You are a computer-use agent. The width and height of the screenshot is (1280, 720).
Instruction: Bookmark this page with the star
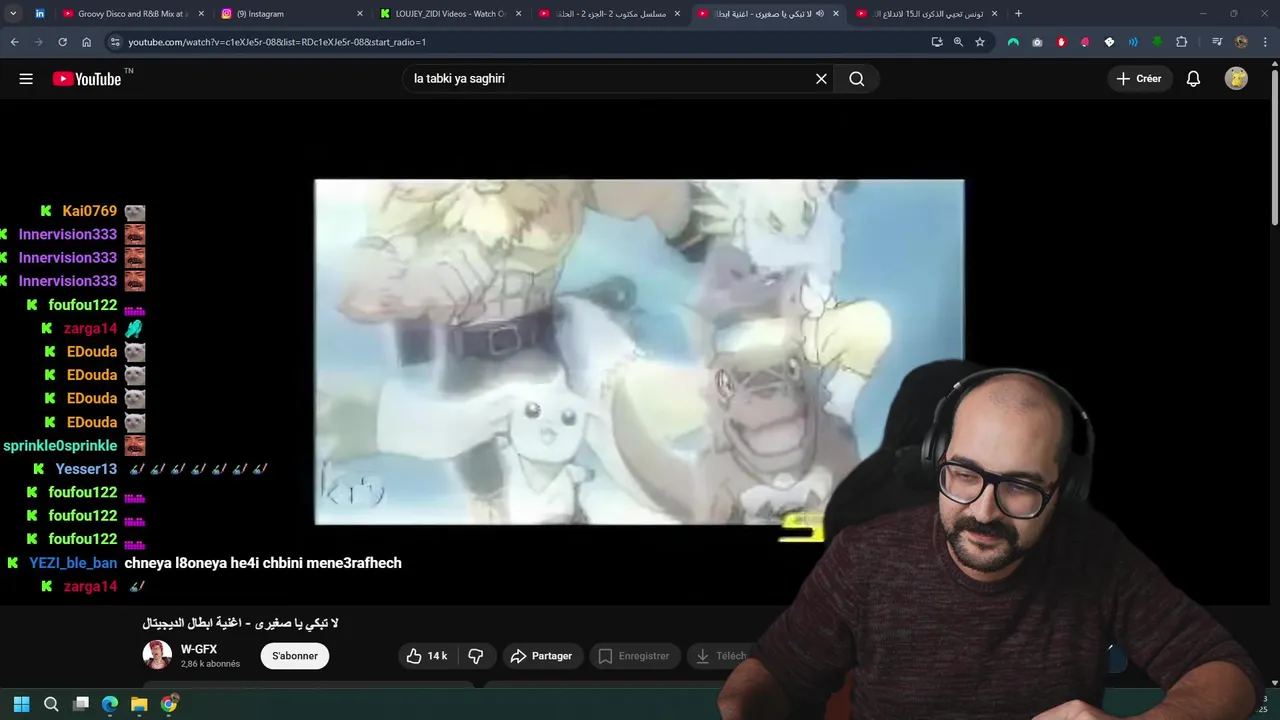point(980,42)
